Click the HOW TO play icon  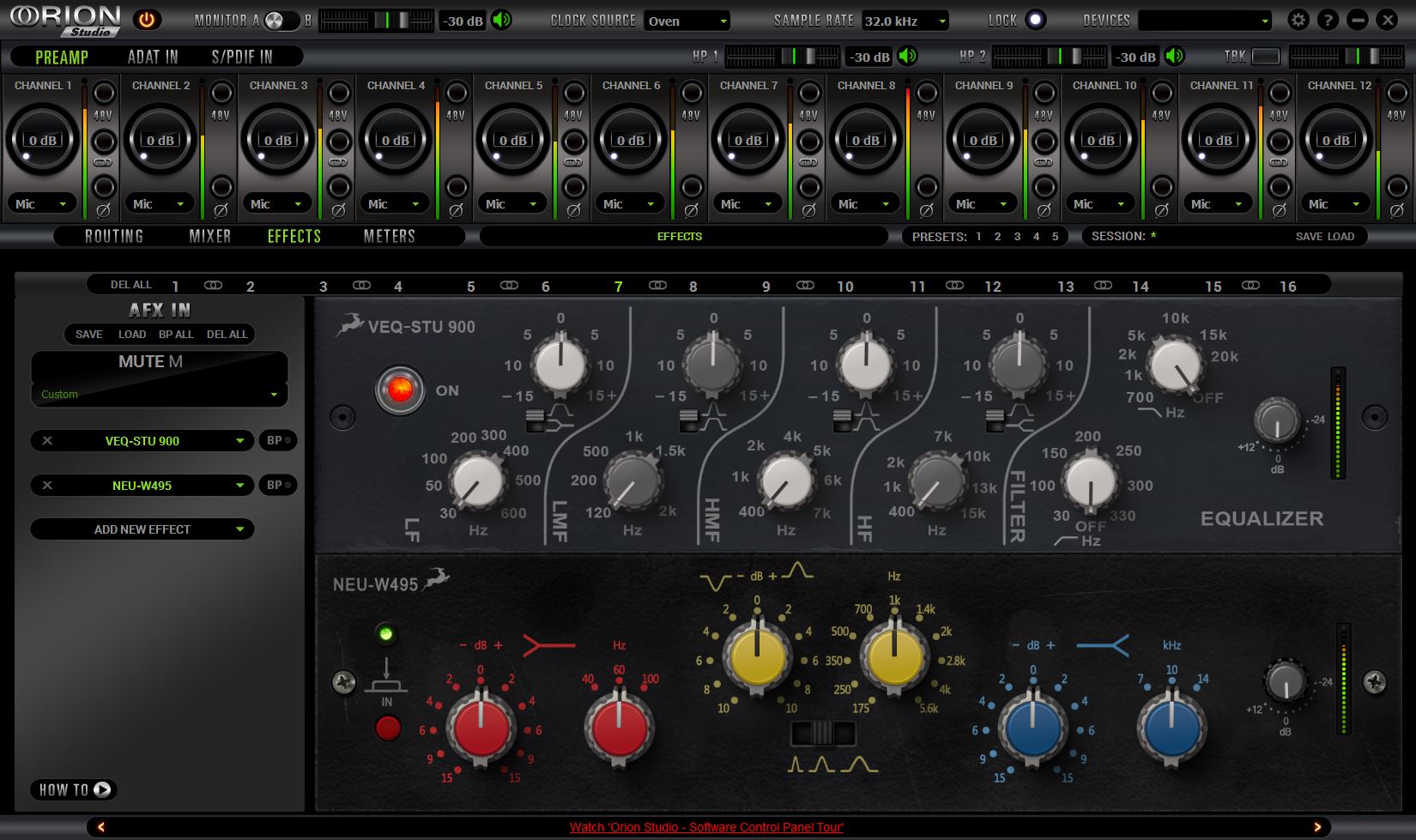tap(102, 789)
